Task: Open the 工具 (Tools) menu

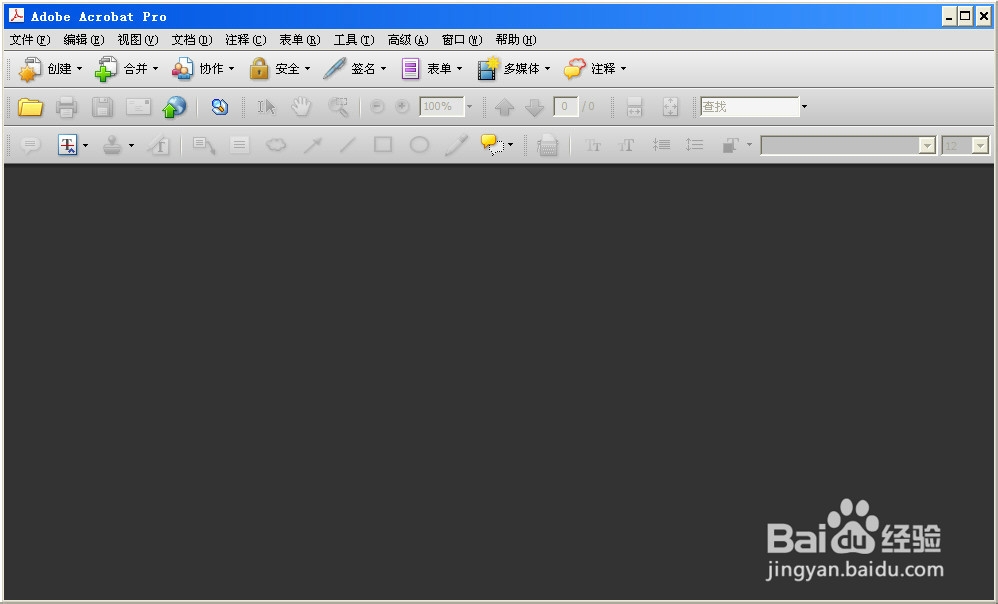Action: point(354,40)
